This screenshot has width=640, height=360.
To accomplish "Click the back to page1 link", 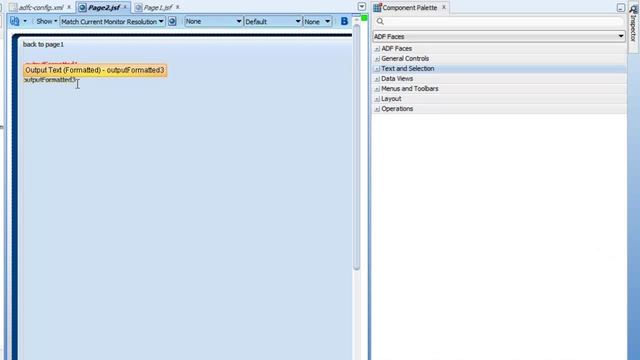I will pos(43,44).
